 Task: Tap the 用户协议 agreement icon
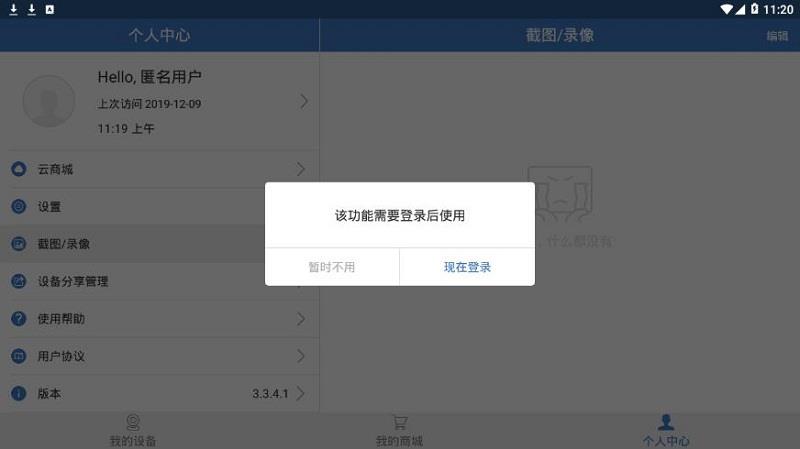point(19,356)
